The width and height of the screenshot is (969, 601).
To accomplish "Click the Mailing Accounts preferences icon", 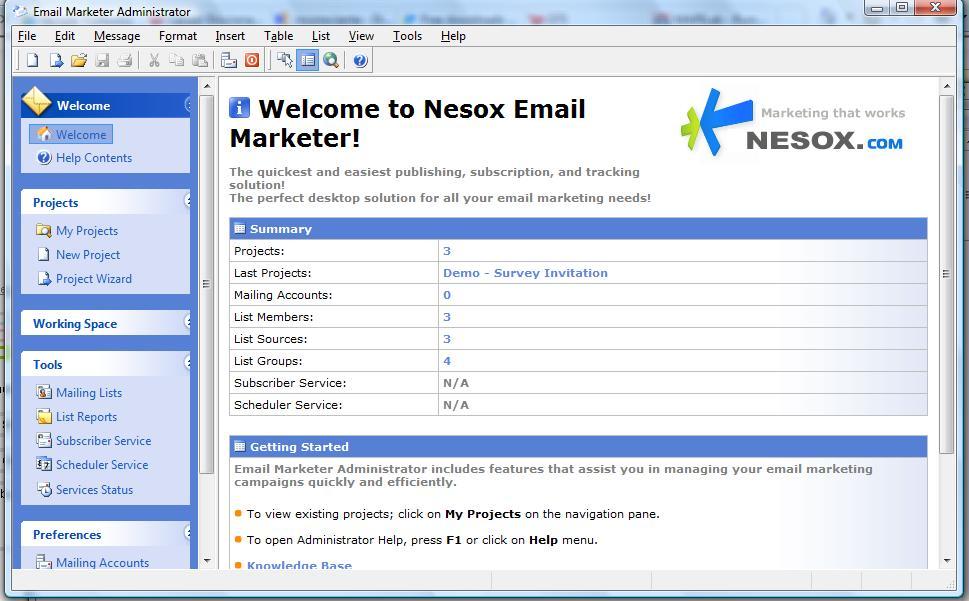I will point(44,562).
